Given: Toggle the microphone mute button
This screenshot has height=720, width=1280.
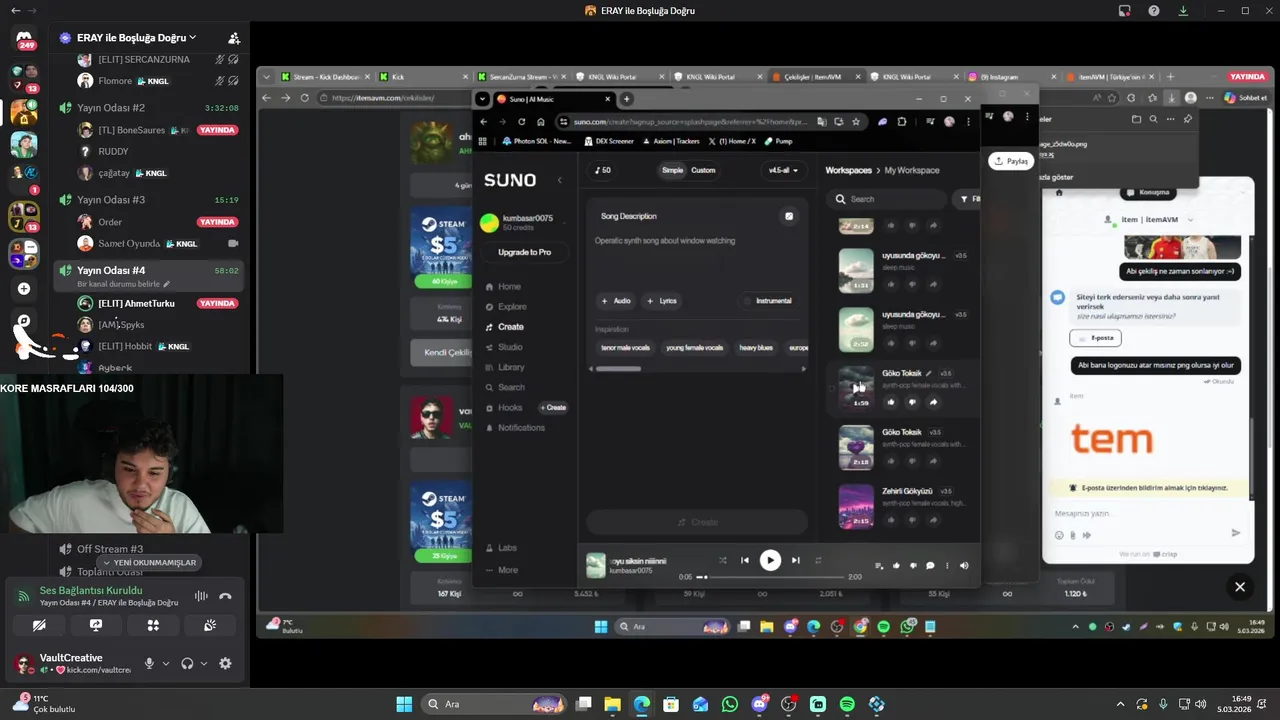Looking at the screenshot, I should click(x=149, y=663).
